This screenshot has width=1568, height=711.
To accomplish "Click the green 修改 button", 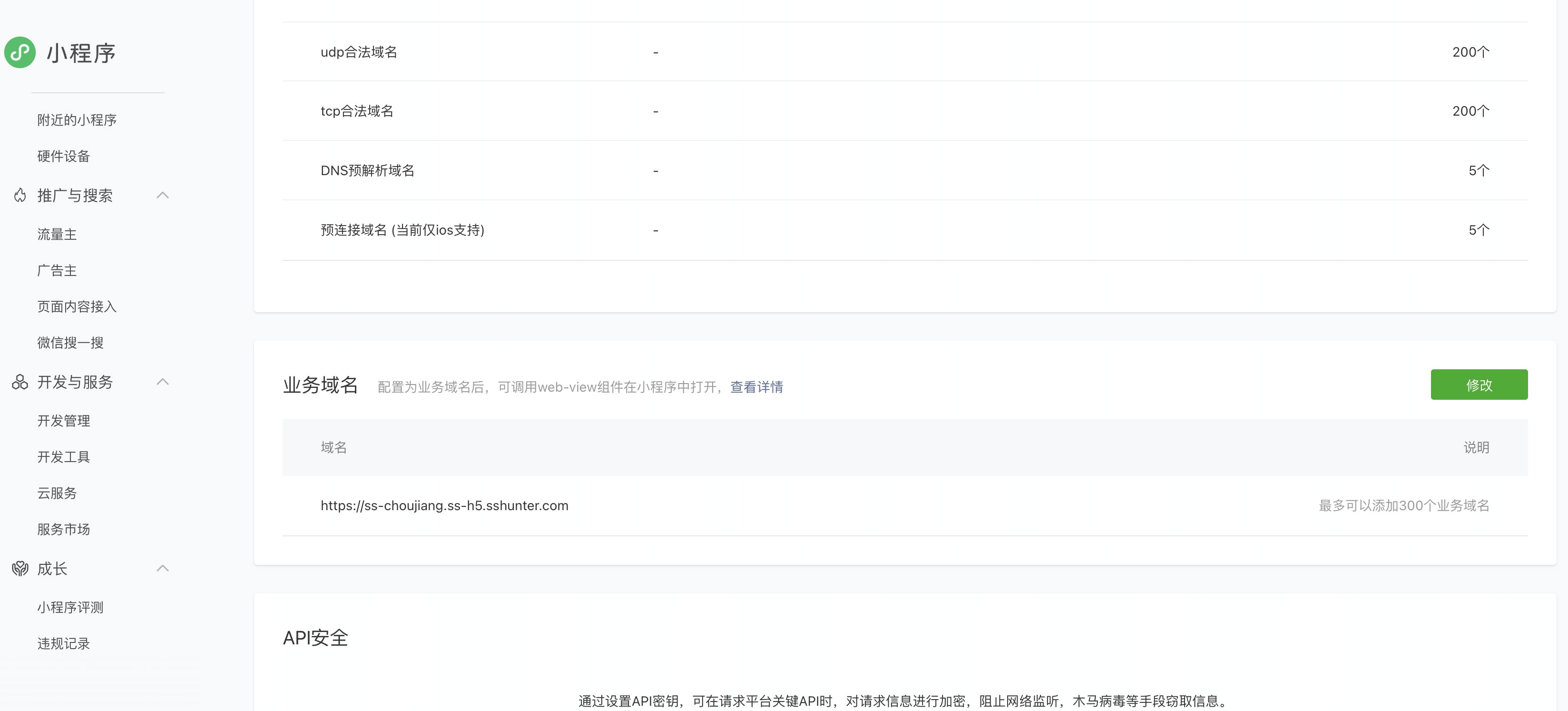I will click(x=1479, y=385).
